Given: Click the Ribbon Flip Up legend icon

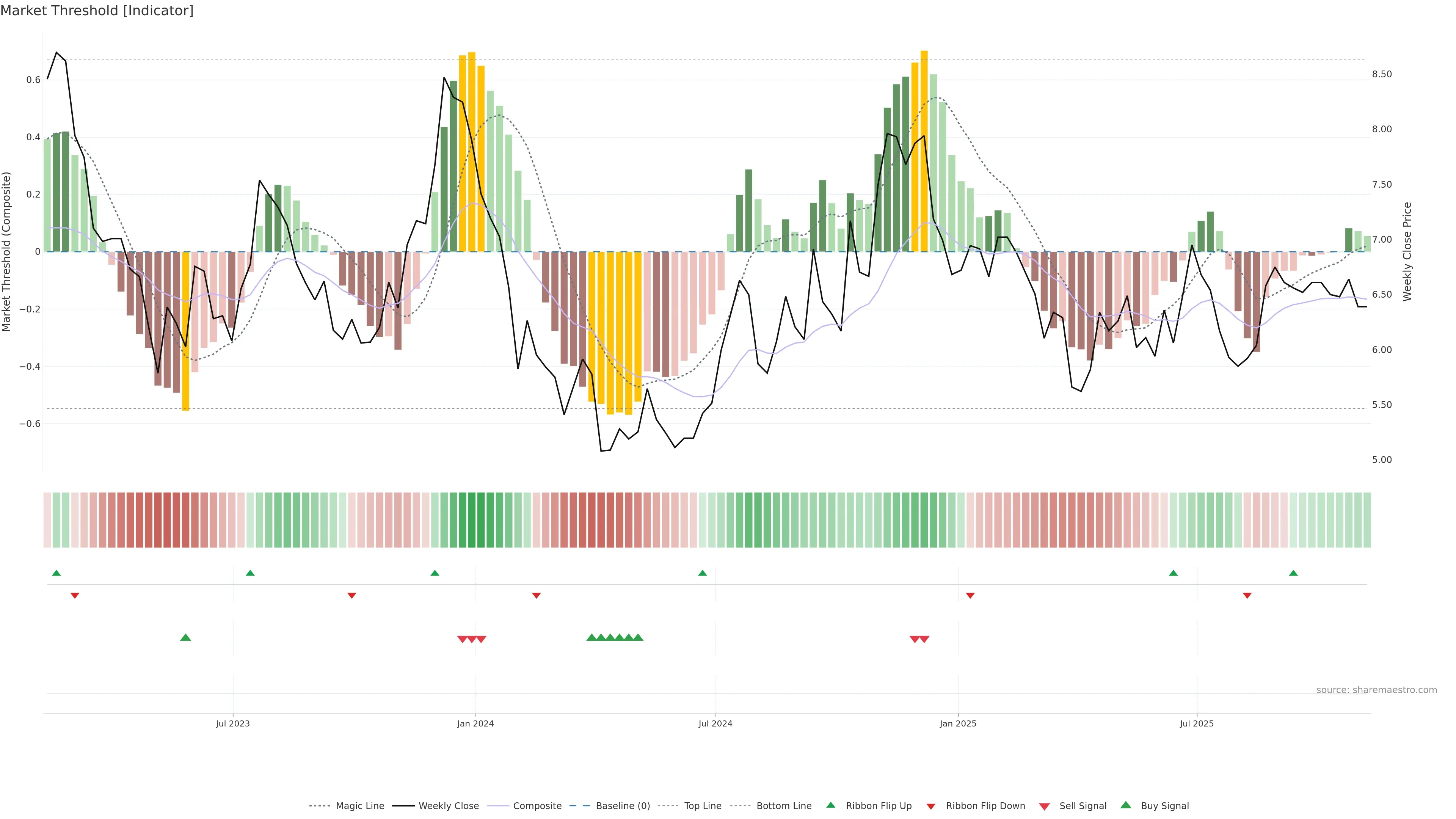Looking at the screenshot, I should pyautogui.click(x=830, y=805).
